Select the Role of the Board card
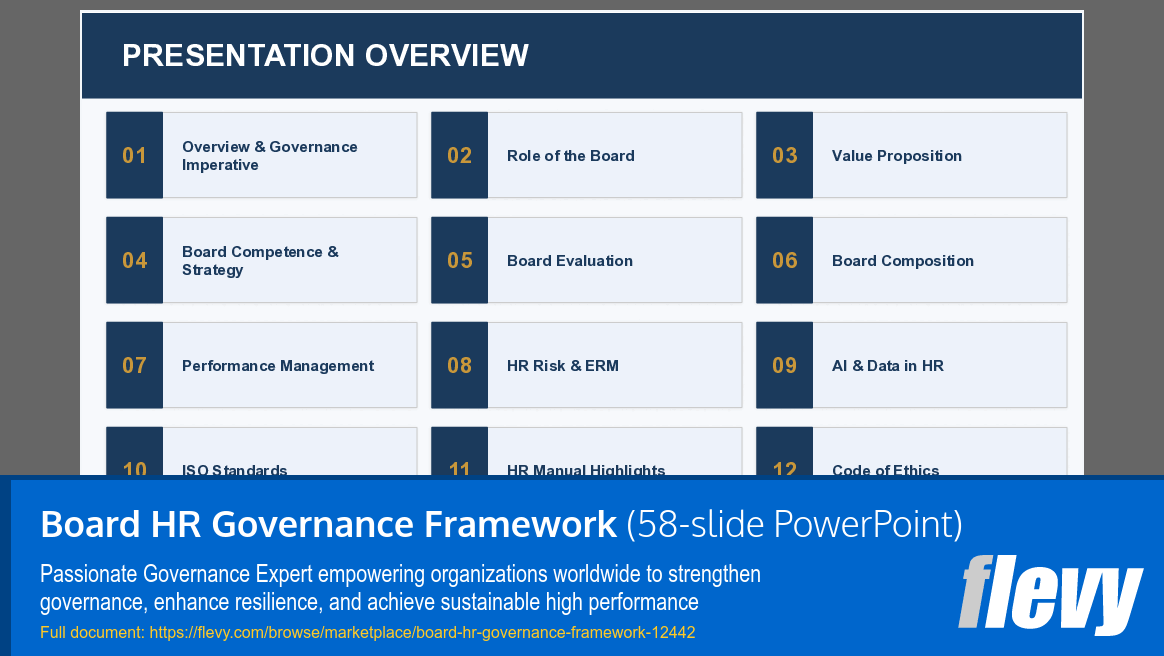 (x=586, y=155)
